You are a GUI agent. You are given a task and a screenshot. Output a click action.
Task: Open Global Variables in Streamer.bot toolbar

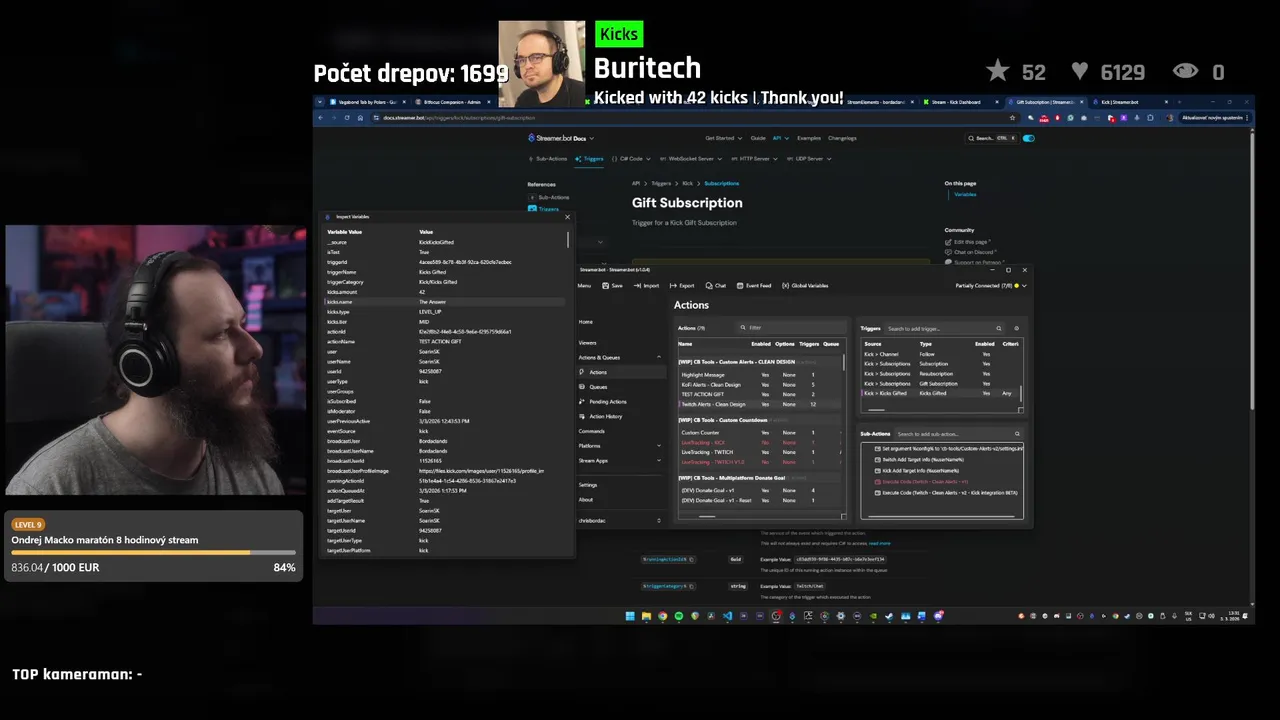(805, 286)
